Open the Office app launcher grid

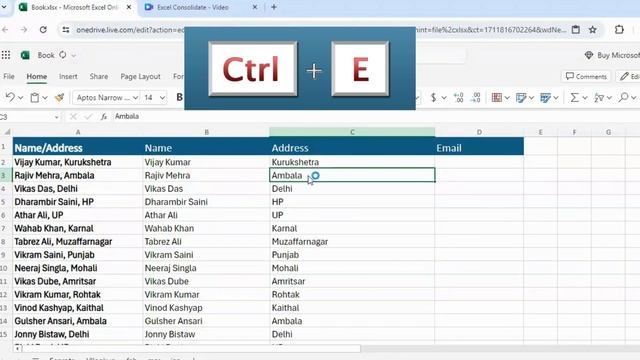click(6, 55)
